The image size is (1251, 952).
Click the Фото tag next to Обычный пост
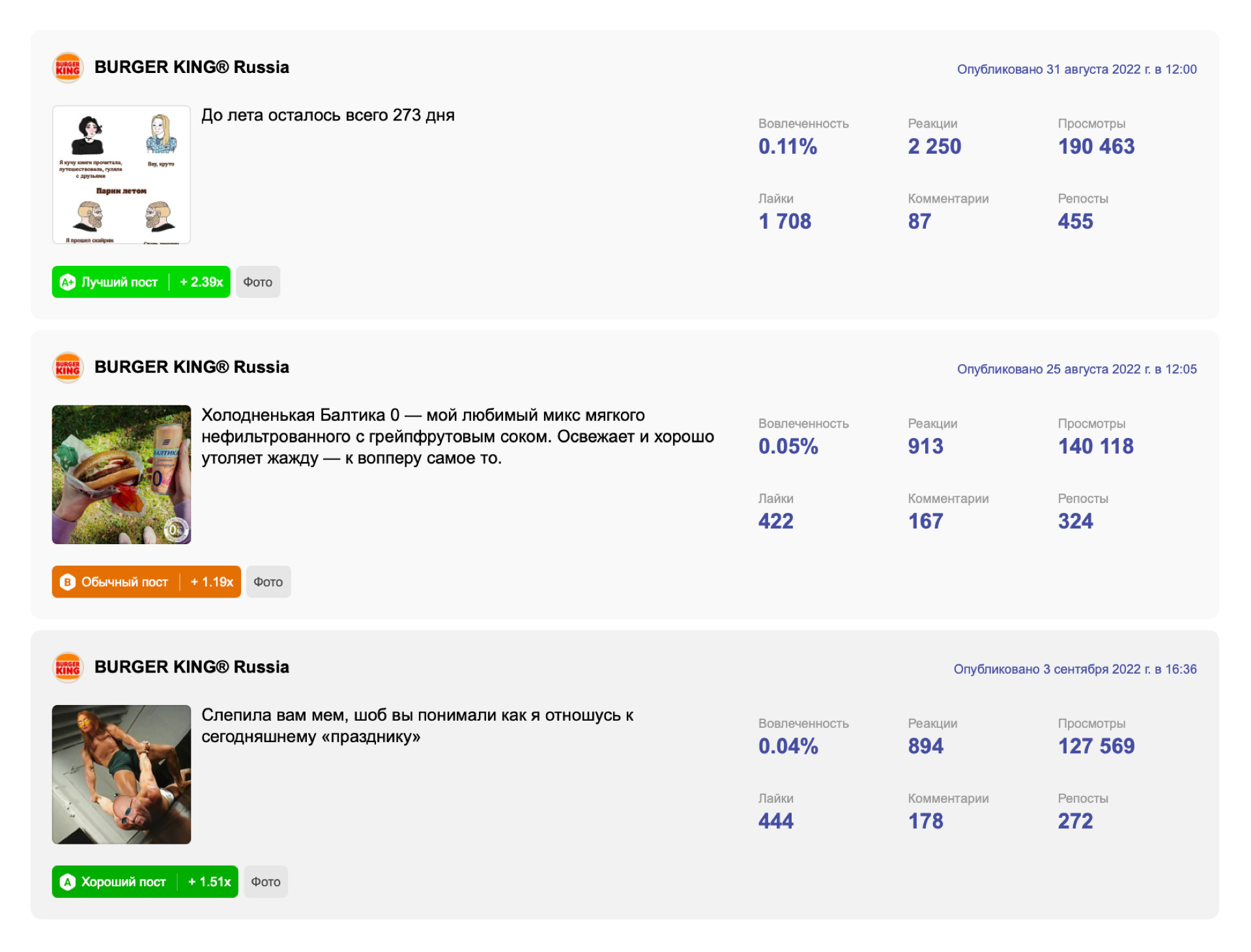coord(268,582)
